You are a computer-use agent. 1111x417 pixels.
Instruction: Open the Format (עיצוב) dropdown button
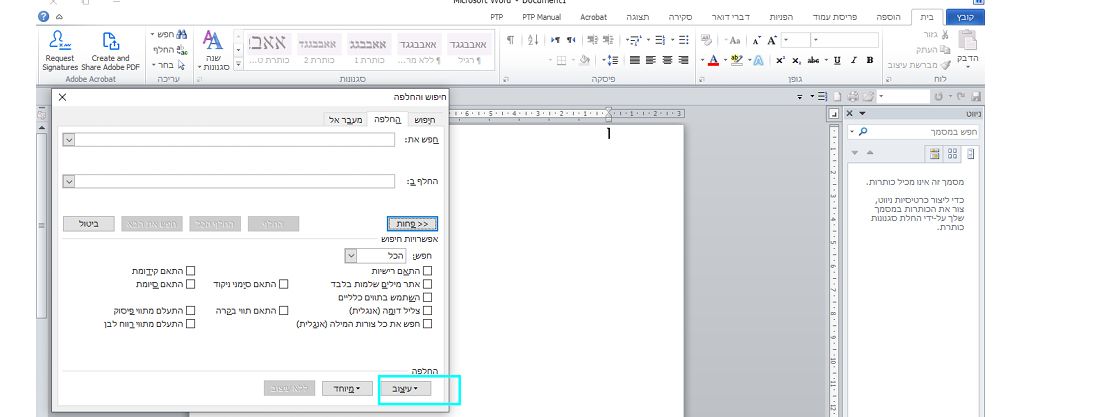[x=405, y=389]
